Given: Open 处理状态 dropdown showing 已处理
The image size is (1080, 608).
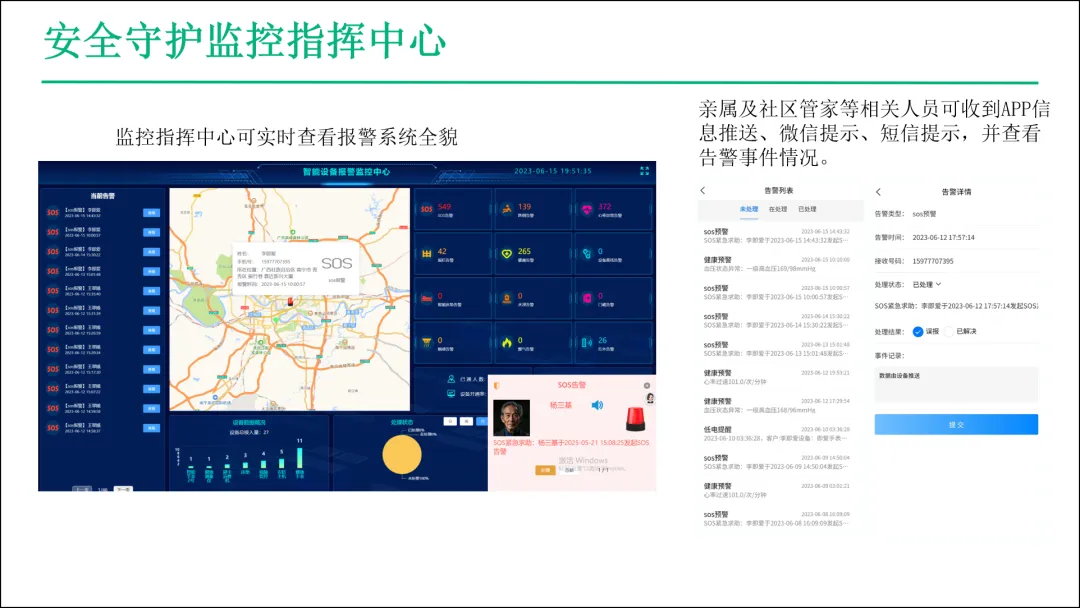Looking at the screenshot, I should click(x=926, y=284).
